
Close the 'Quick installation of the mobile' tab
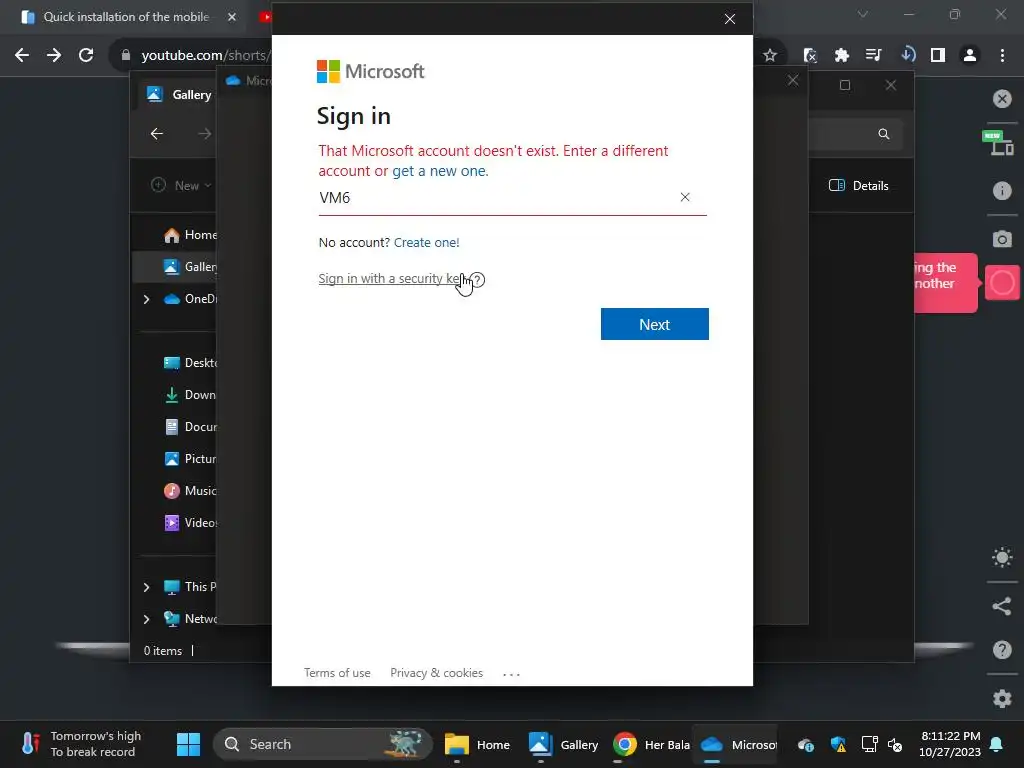(232, 17)
